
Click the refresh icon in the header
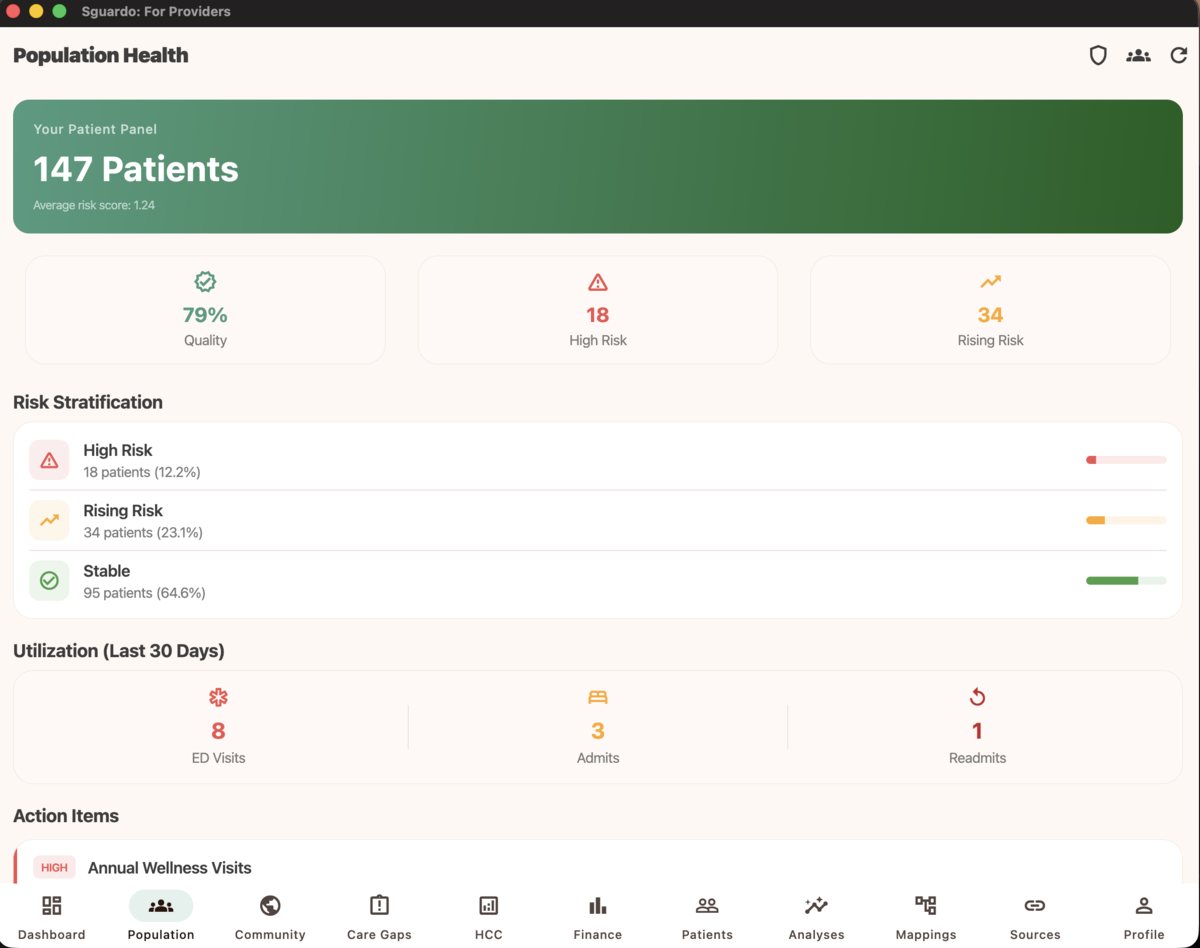[1178, 55]
